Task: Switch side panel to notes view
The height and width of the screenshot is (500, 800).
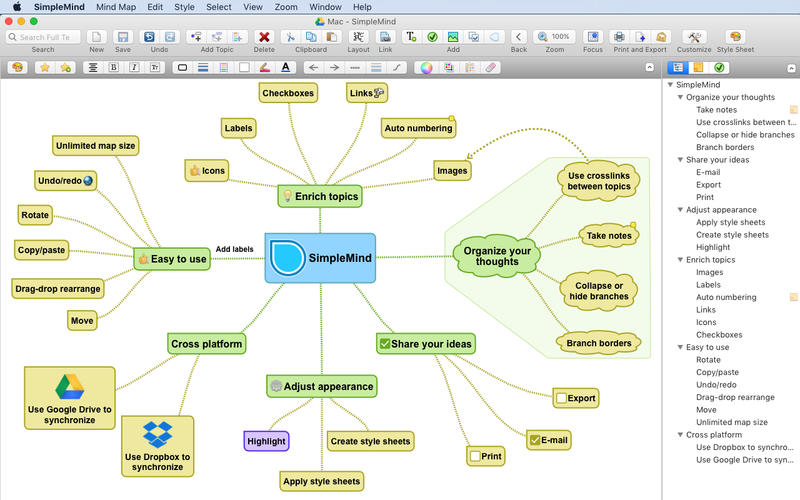Action: point(698,67)
